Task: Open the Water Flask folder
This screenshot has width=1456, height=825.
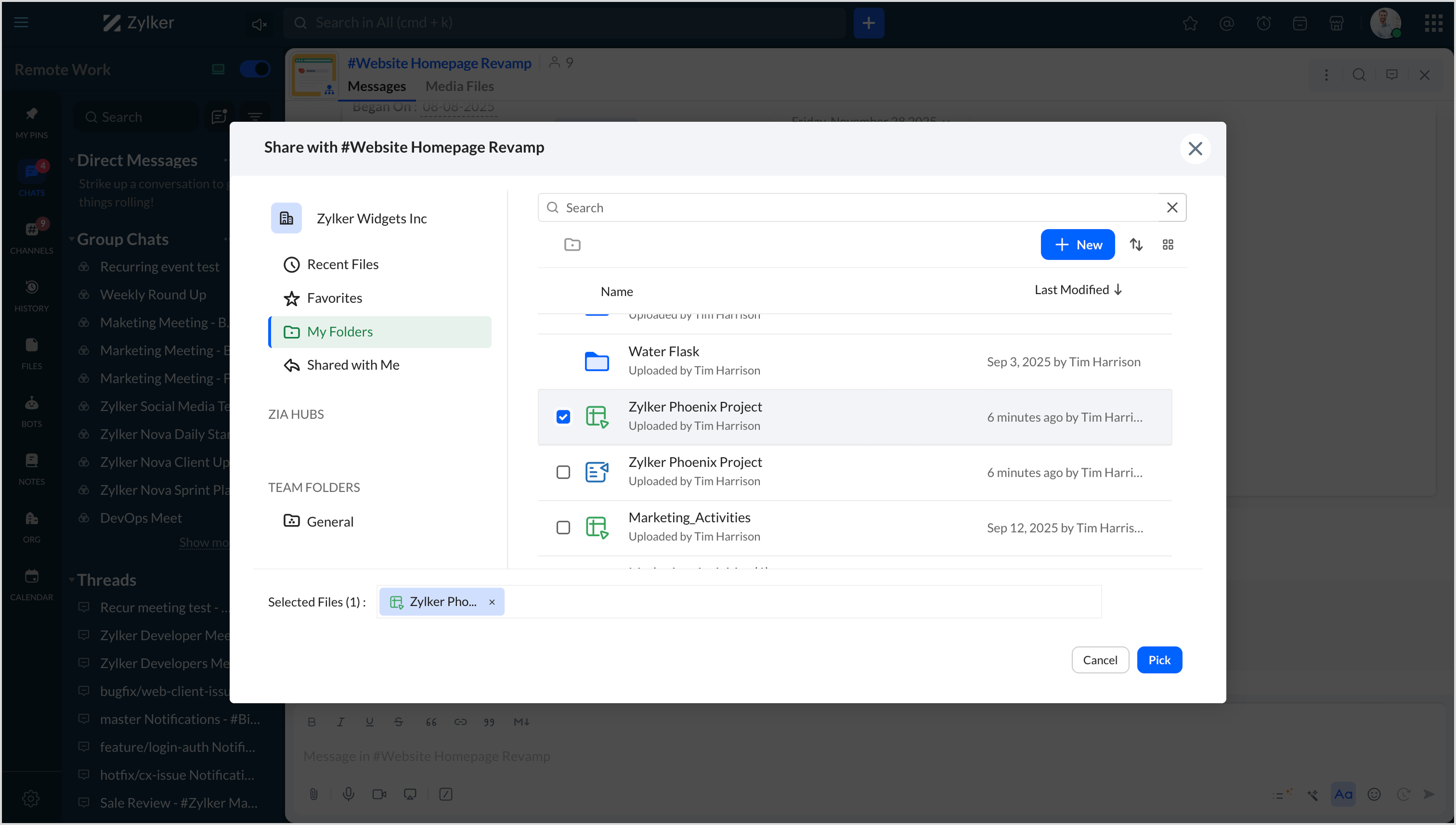Action: tap(663, 351)
